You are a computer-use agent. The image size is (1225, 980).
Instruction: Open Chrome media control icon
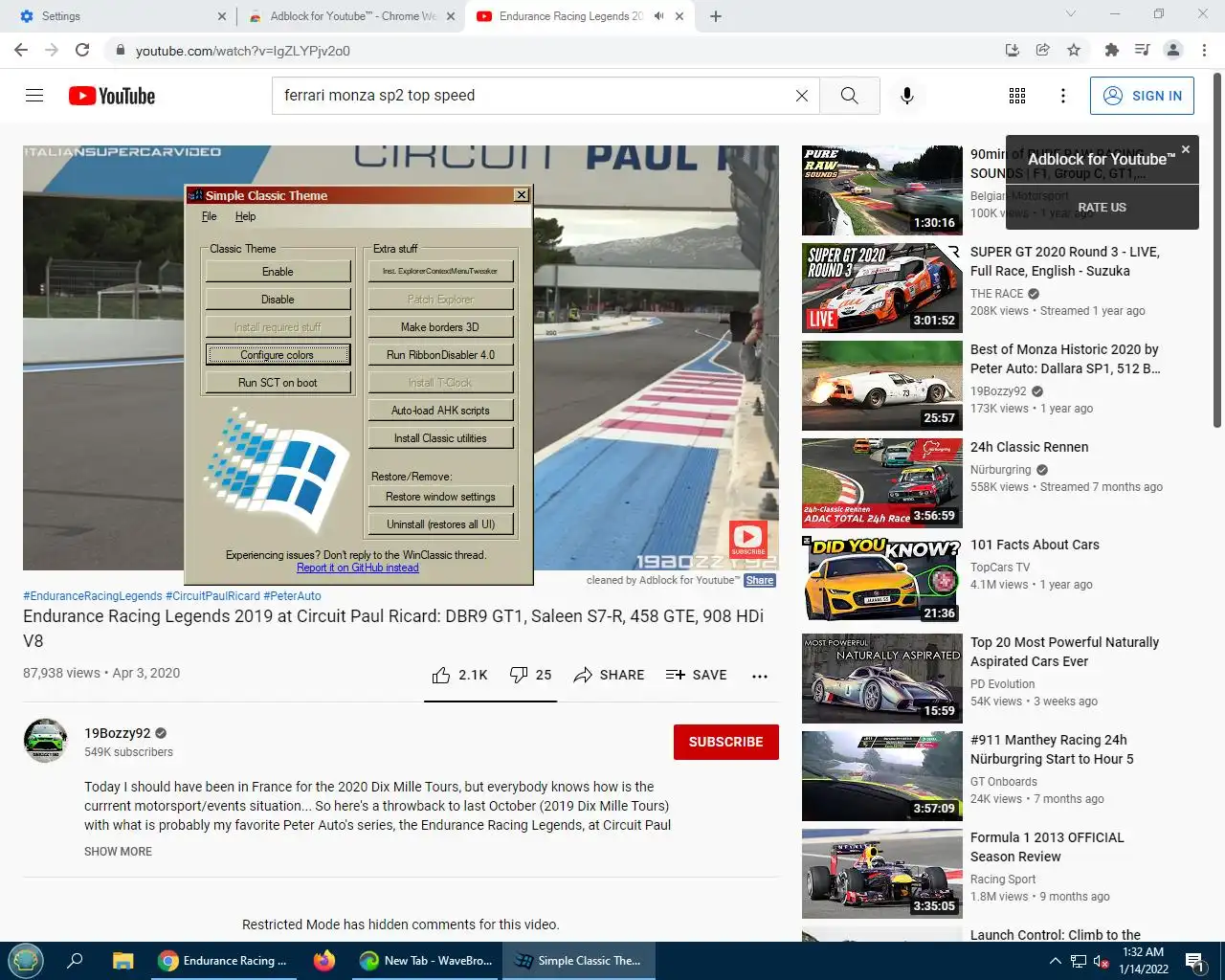tap(1142, 50)
